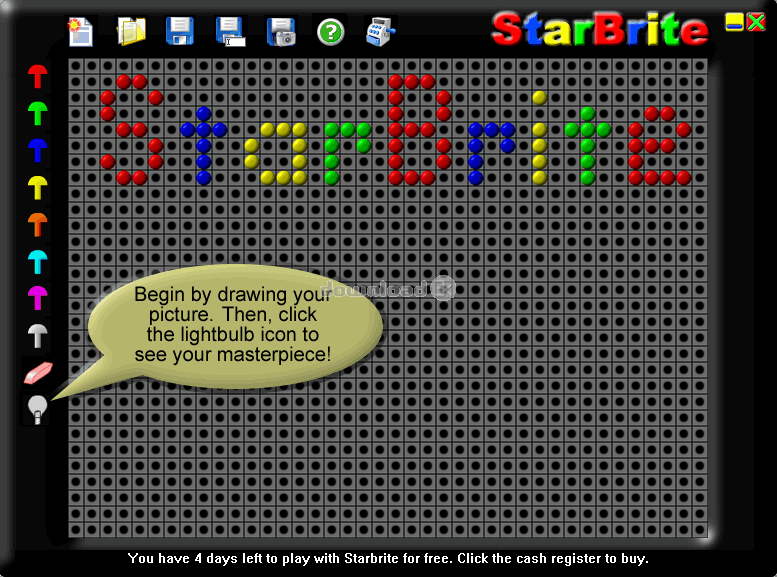Image resolution: width=777 pixels, height=577 pixels.
Task: Click the cash register to buy
Action: coord(381,31)
